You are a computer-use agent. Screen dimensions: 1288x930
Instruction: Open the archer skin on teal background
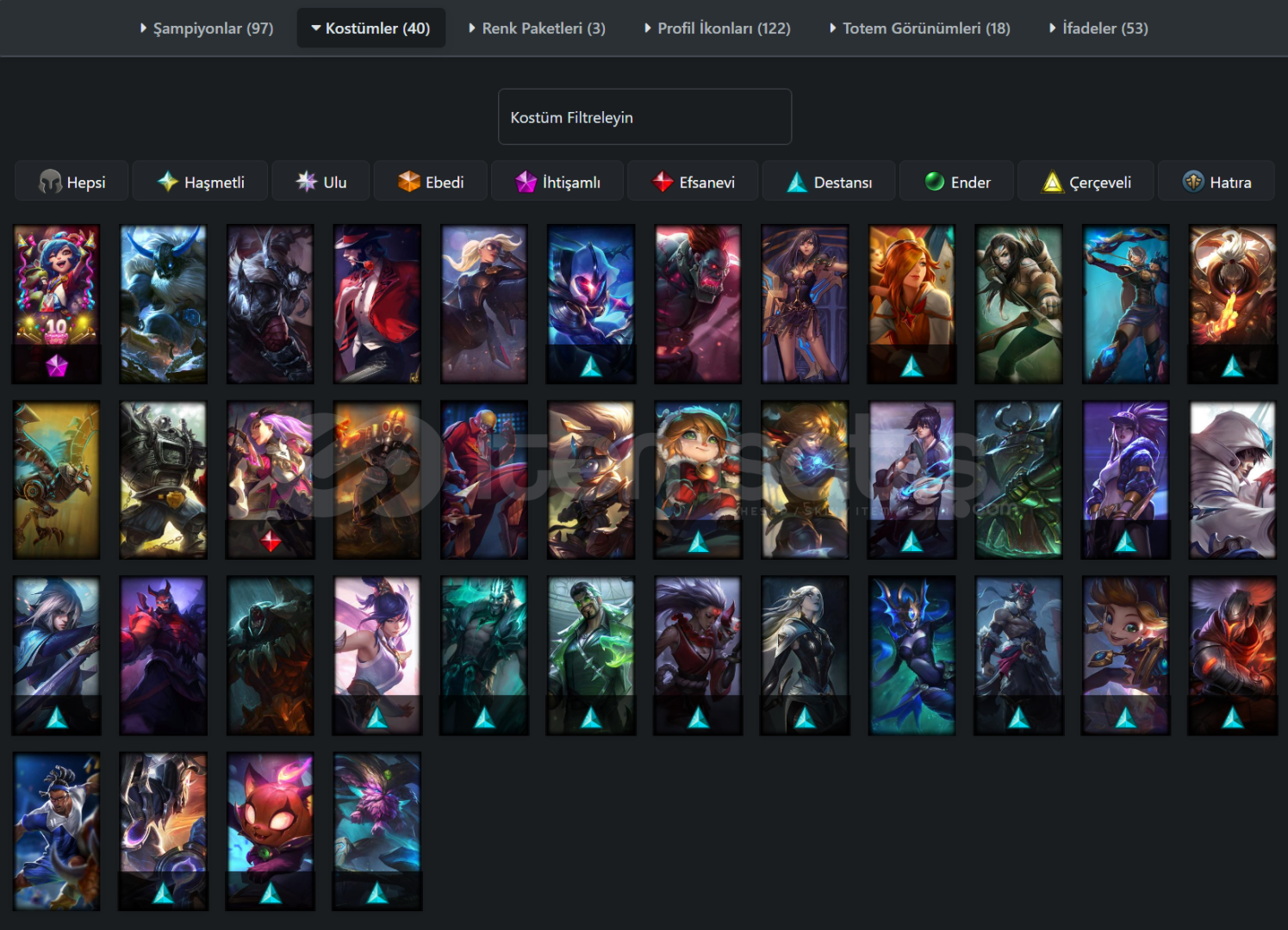tap(1125, 304)
